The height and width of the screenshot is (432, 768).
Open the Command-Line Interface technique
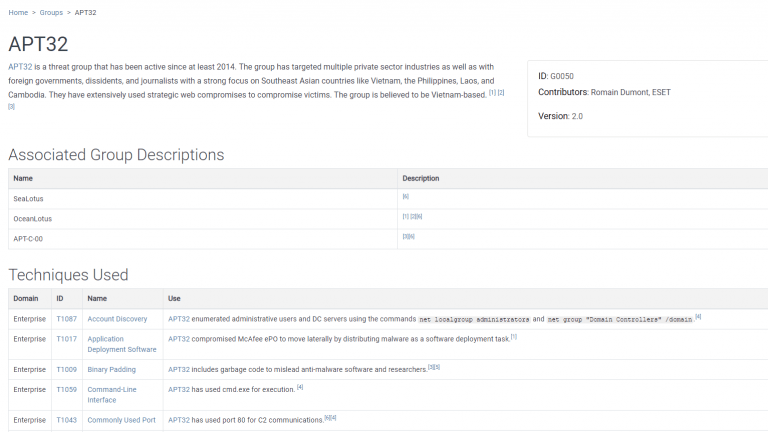tap(114, 395)
